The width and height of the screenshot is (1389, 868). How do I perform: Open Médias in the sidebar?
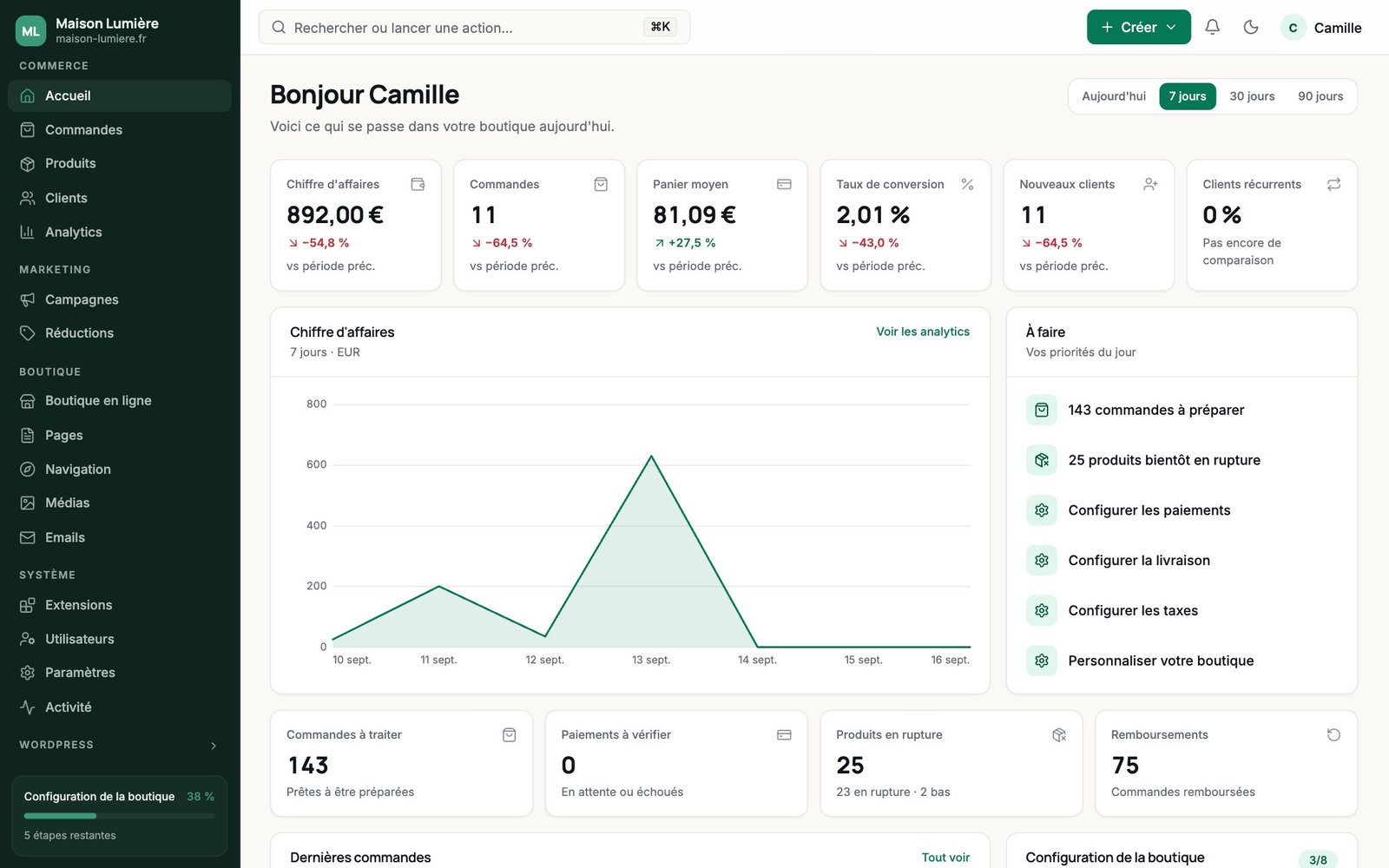120,503
